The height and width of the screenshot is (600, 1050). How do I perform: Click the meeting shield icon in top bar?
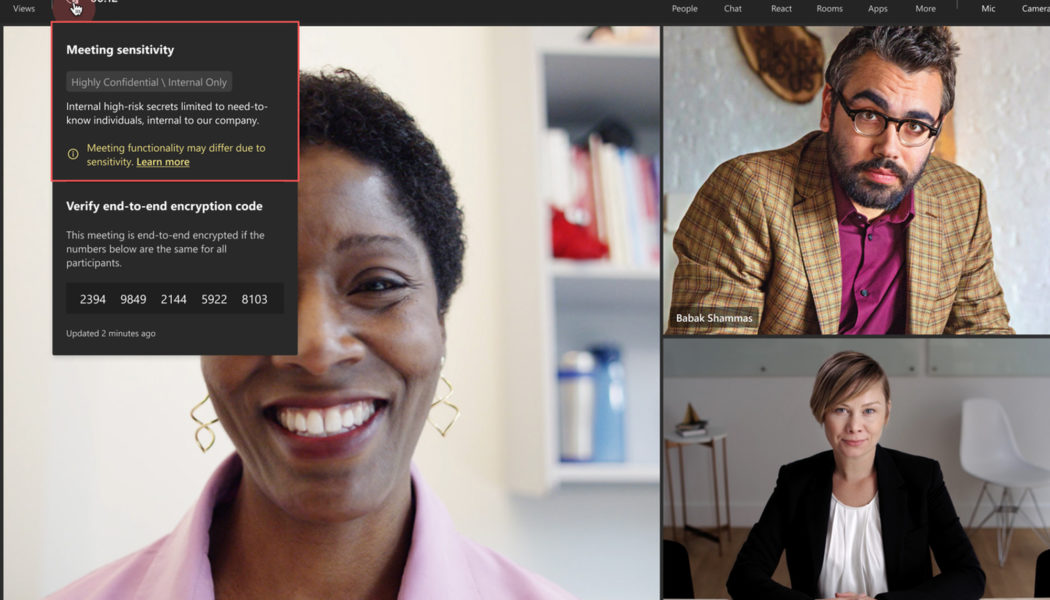74,6
